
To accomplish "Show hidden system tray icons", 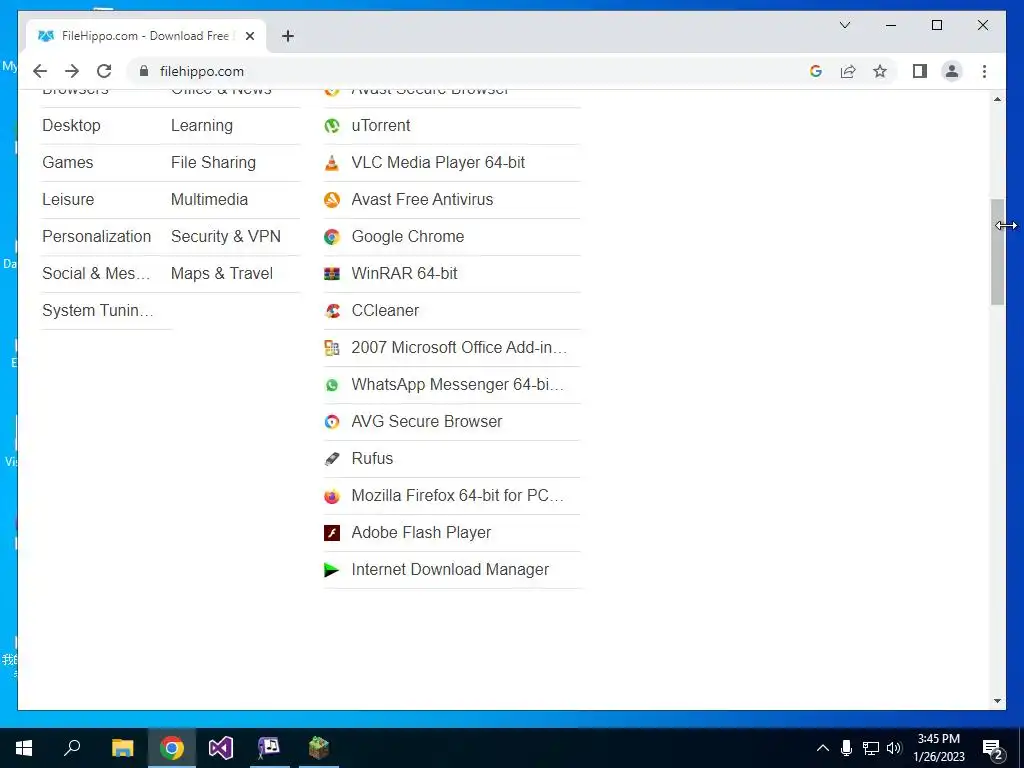I will point(823,748).
